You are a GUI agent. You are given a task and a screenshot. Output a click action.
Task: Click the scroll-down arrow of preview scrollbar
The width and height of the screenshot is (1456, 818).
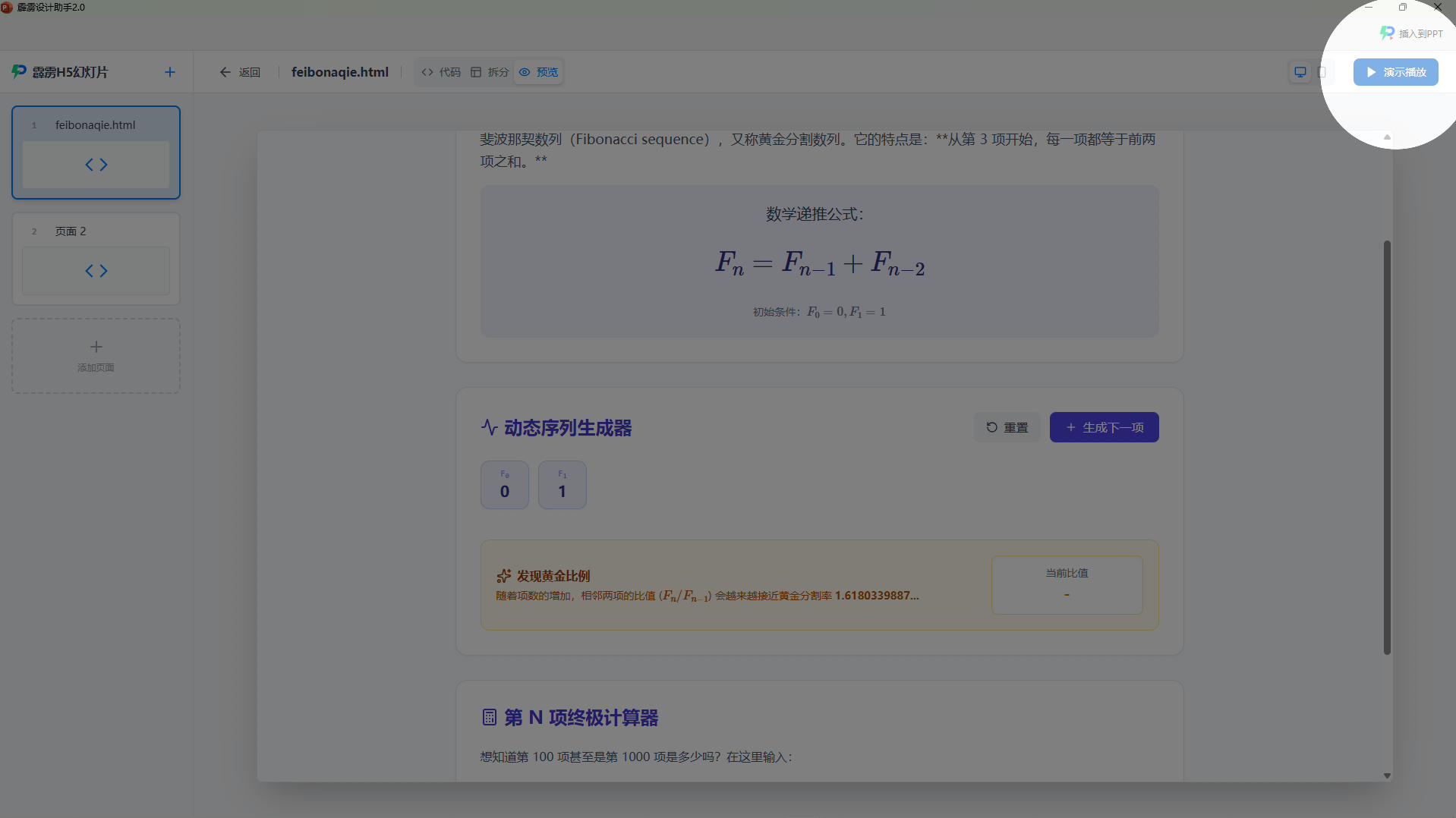pyautogui.click(x=1387, y=776)
